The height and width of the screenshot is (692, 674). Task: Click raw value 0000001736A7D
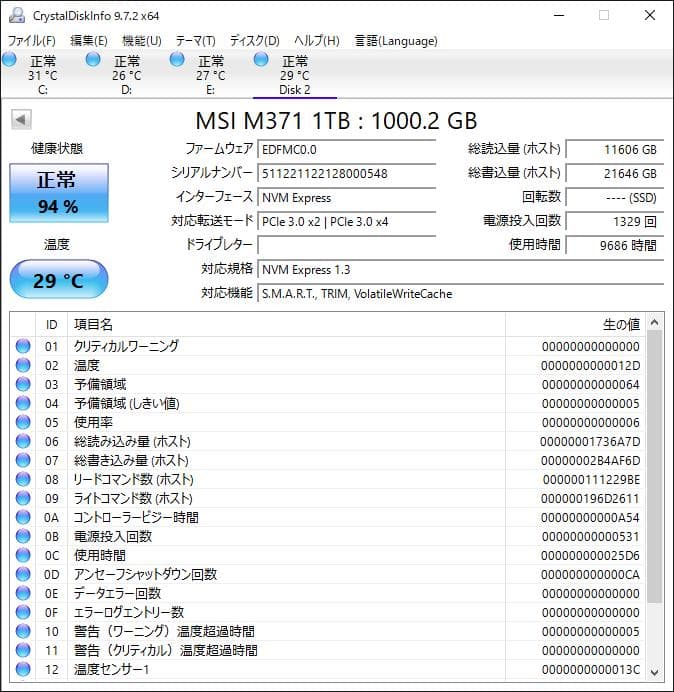590,442
